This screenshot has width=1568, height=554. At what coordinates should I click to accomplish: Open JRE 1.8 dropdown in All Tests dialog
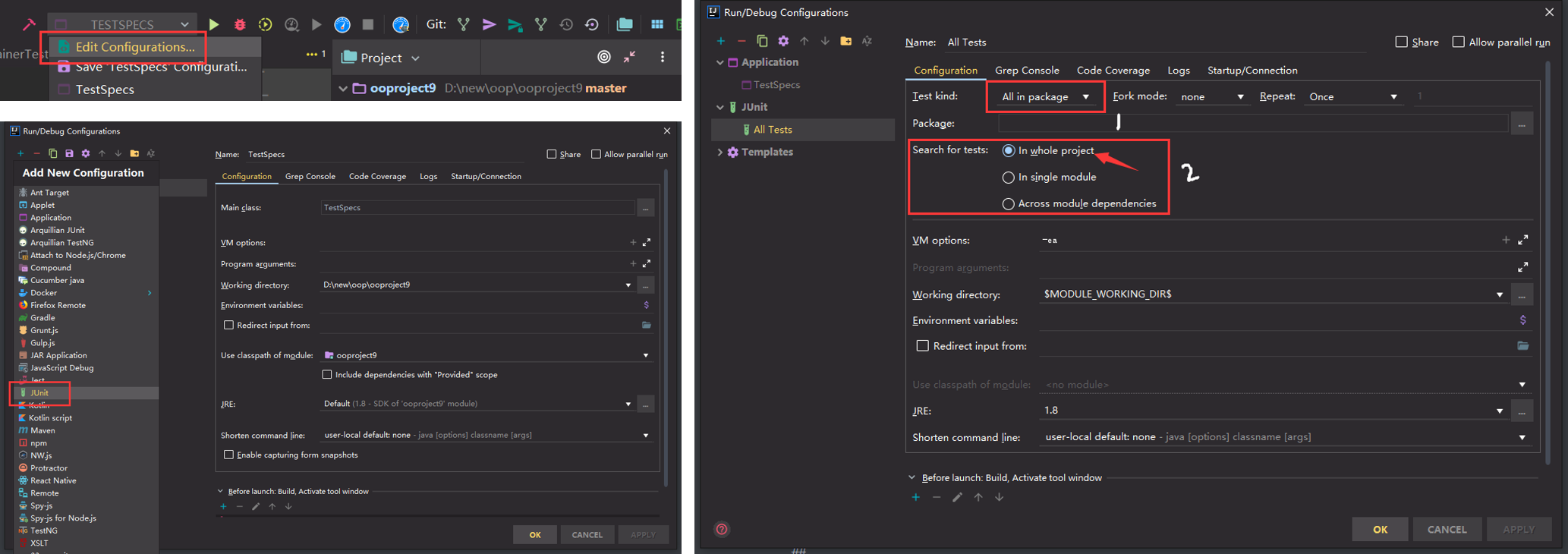1500,411
